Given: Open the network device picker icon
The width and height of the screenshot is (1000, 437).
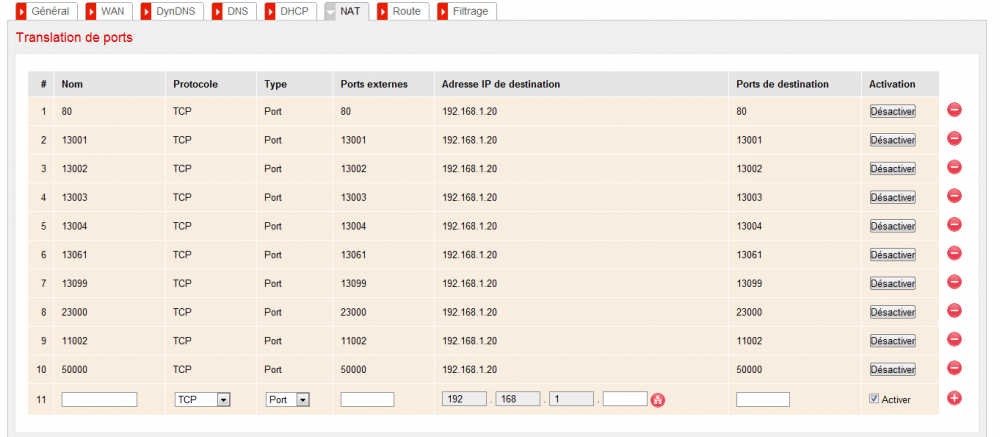Looking at the screenshot, I should click(x=658, y=400).
